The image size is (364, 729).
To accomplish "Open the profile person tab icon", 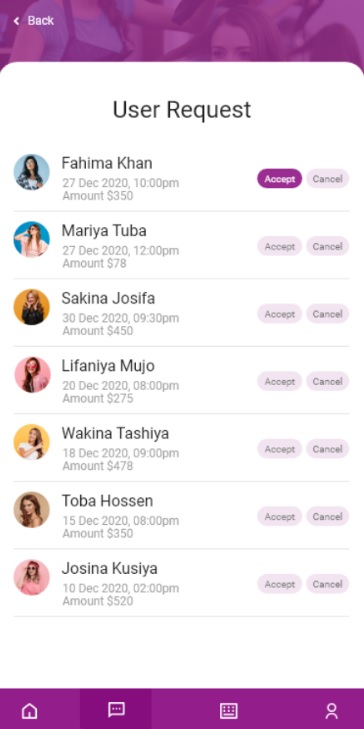I will tap(331, 711).
